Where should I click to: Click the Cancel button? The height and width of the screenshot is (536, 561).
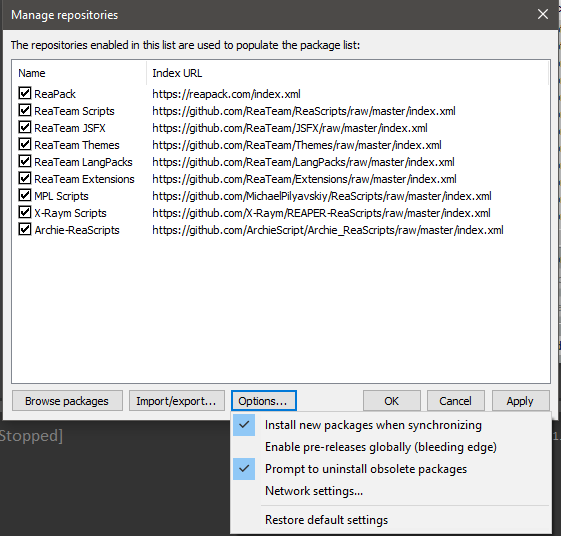click(455, 401)
